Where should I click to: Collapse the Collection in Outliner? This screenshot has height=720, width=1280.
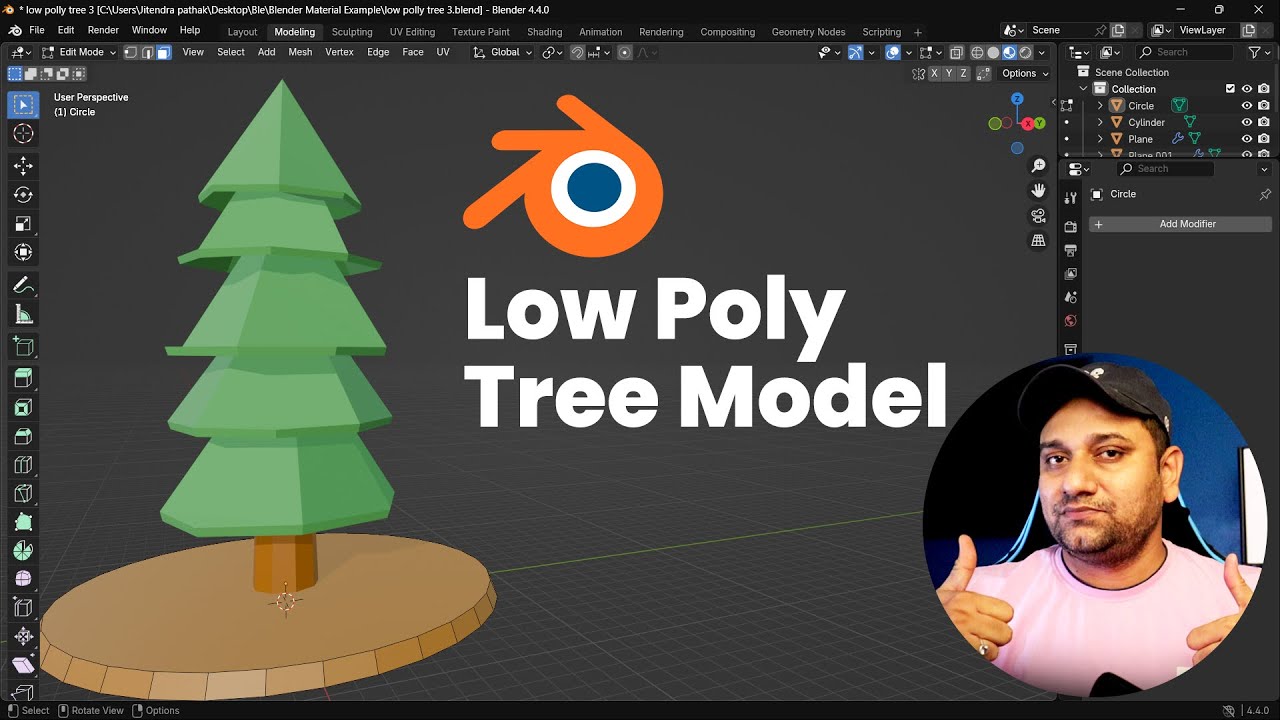tap(1083, 89)
